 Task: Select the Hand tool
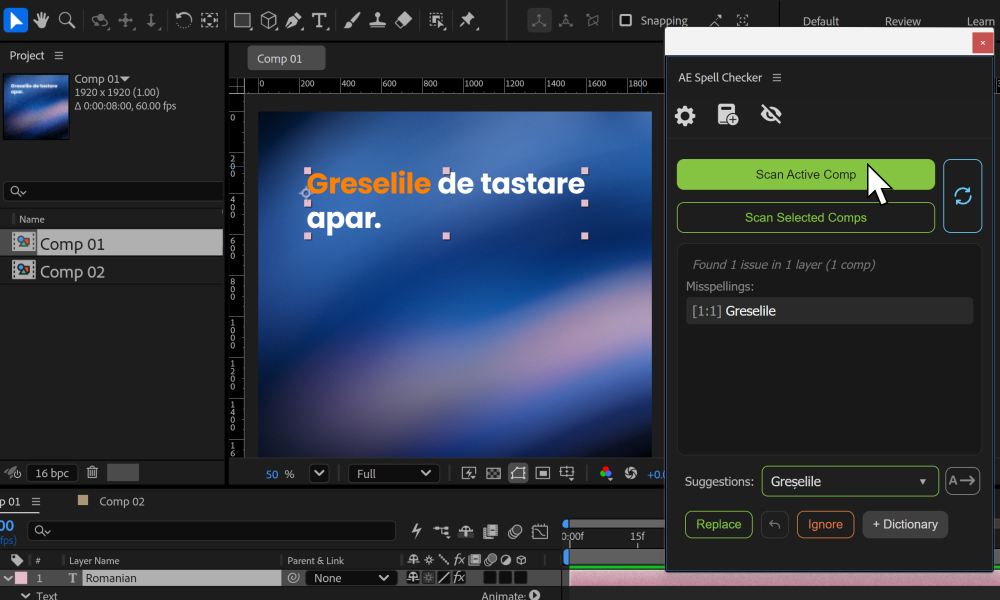pos(41,20)
